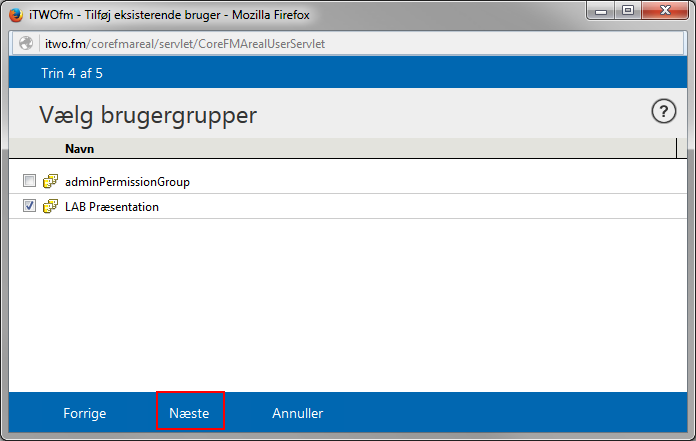Go back with the Forrige button

(x=84, y=413)
